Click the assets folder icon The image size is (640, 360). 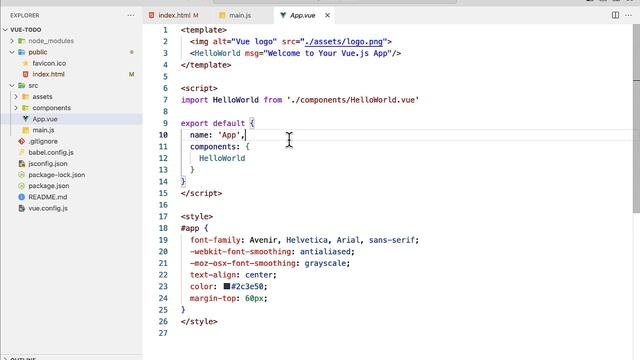[25, 97]
